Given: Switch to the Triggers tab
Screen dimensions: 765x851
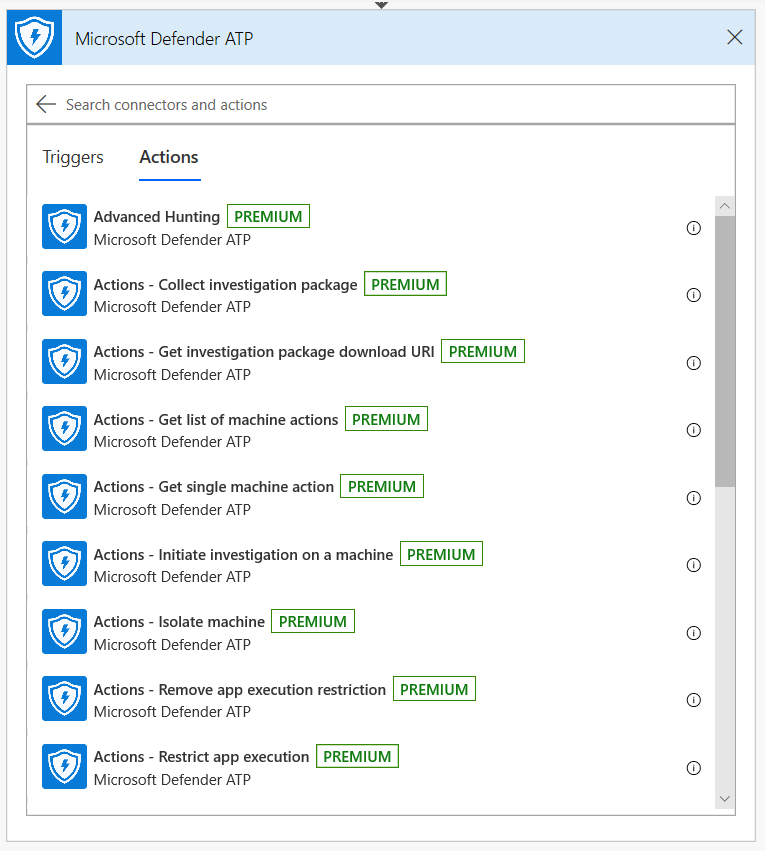Looking at the screenshot, I should pos(73,157).
